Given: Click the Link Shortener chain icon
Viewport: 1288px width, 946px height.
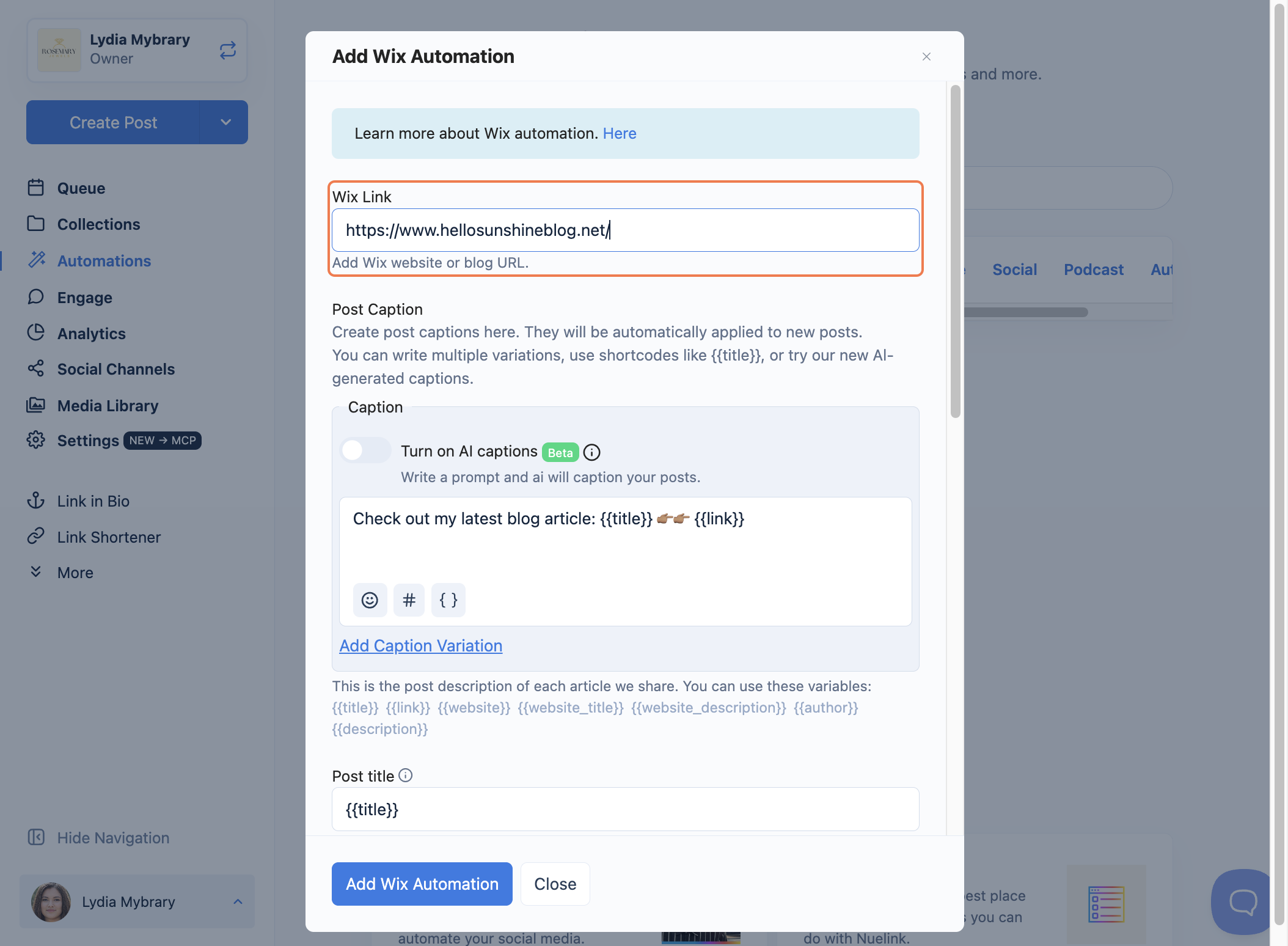Looking at the screenshot, I should point(36,536).
